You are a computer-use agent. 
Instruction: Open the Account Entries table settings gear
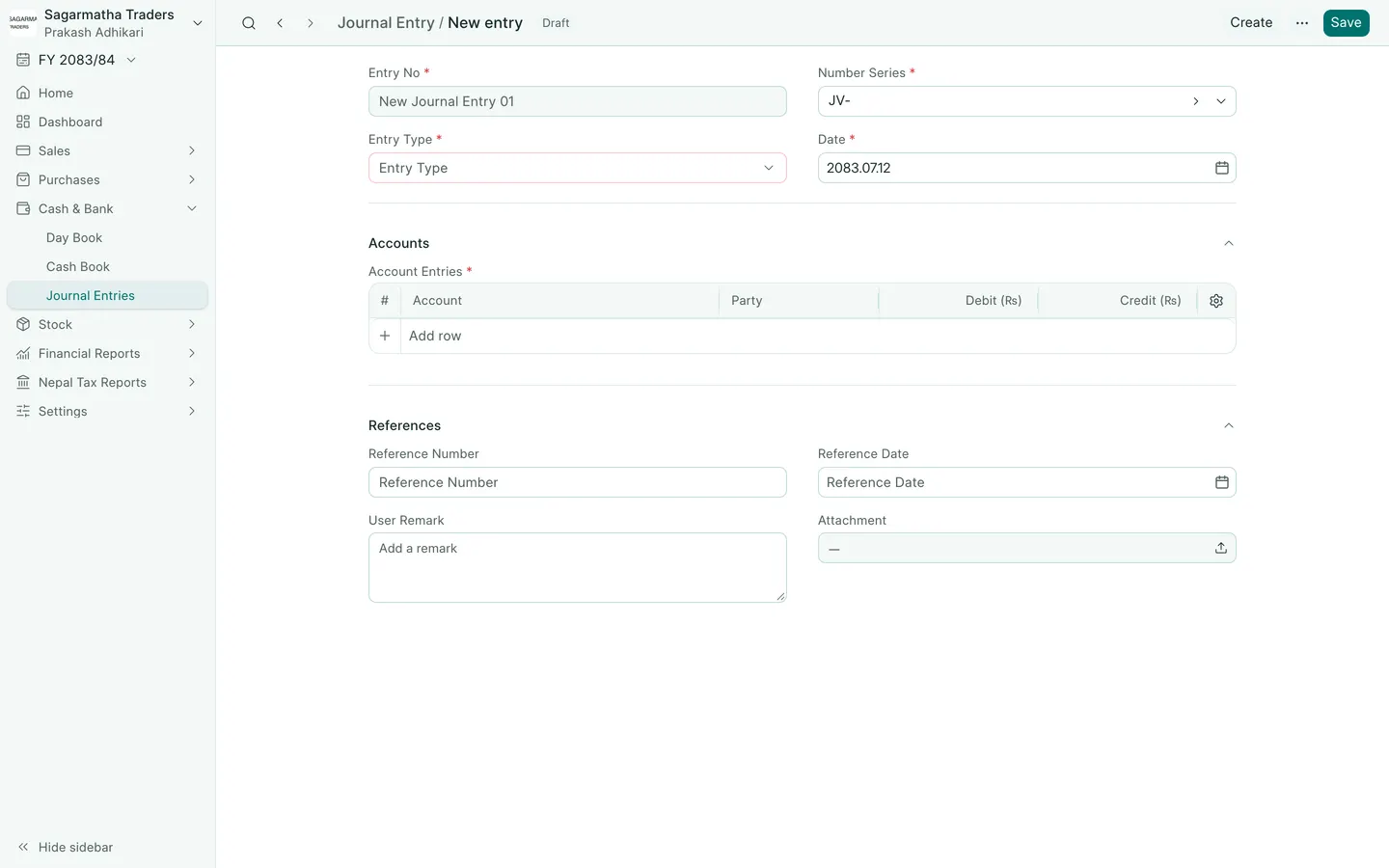[x=1216, y=301]
